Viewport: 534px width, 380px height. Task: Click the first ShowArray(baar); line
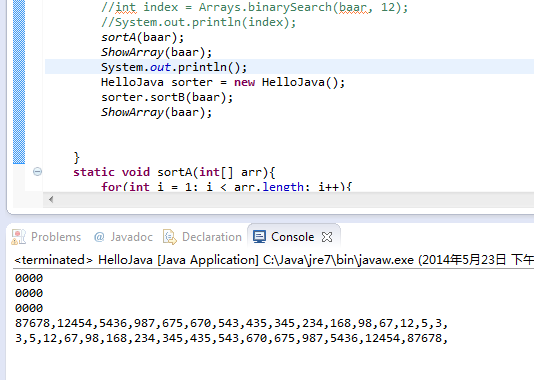[156, 52]
